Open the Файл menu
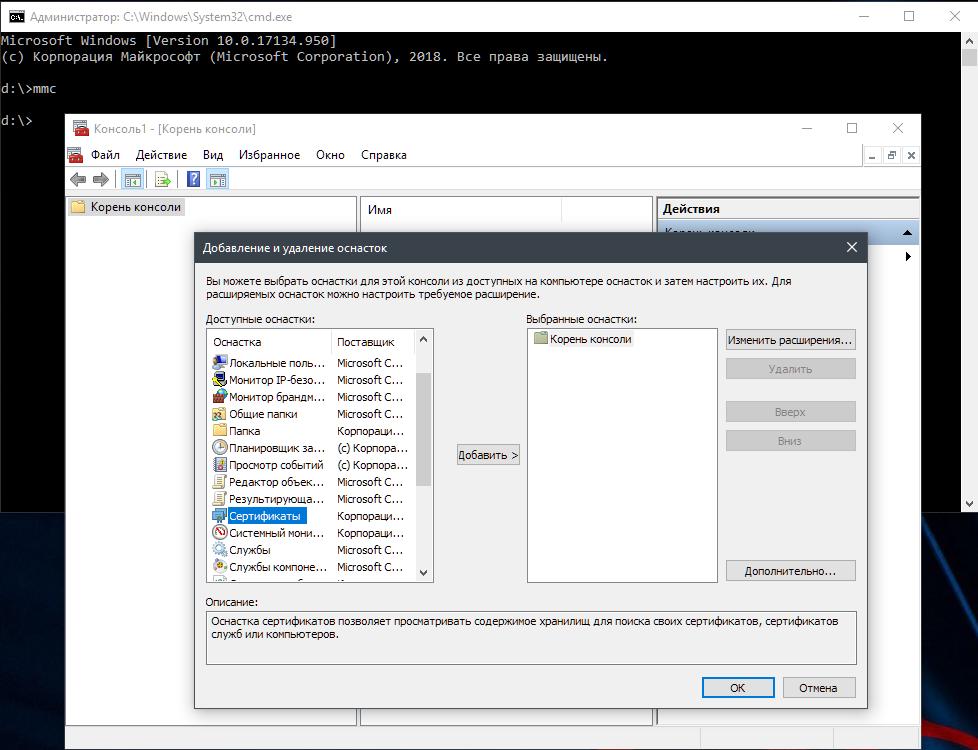This screenshot has width=978, height=750. coord(105,155)
